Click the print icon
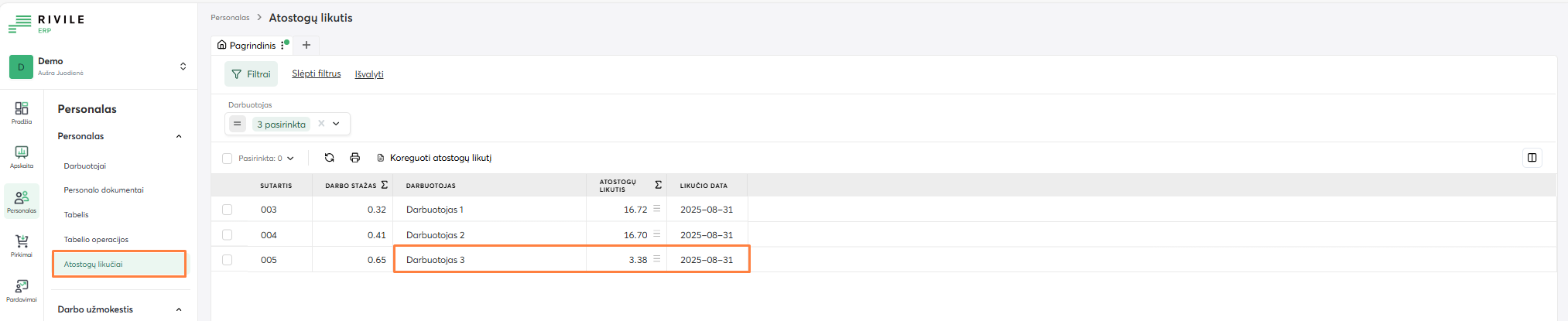Image resolution: width=1568 pixels, height=321 pixels. (355, 158)
